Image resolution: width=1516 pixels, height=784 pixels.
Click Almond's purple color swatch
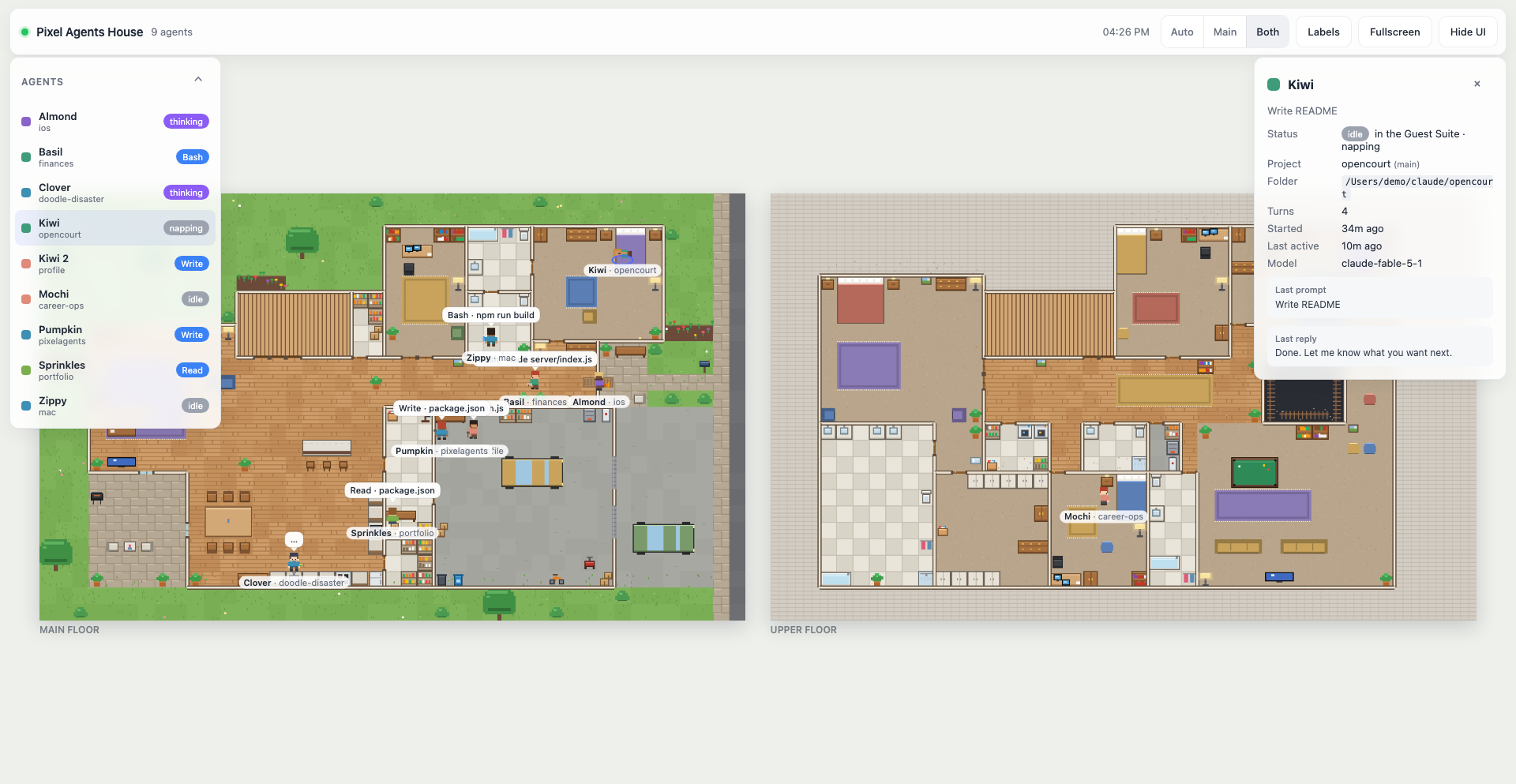pyautogui.click(x=26, y=122)
